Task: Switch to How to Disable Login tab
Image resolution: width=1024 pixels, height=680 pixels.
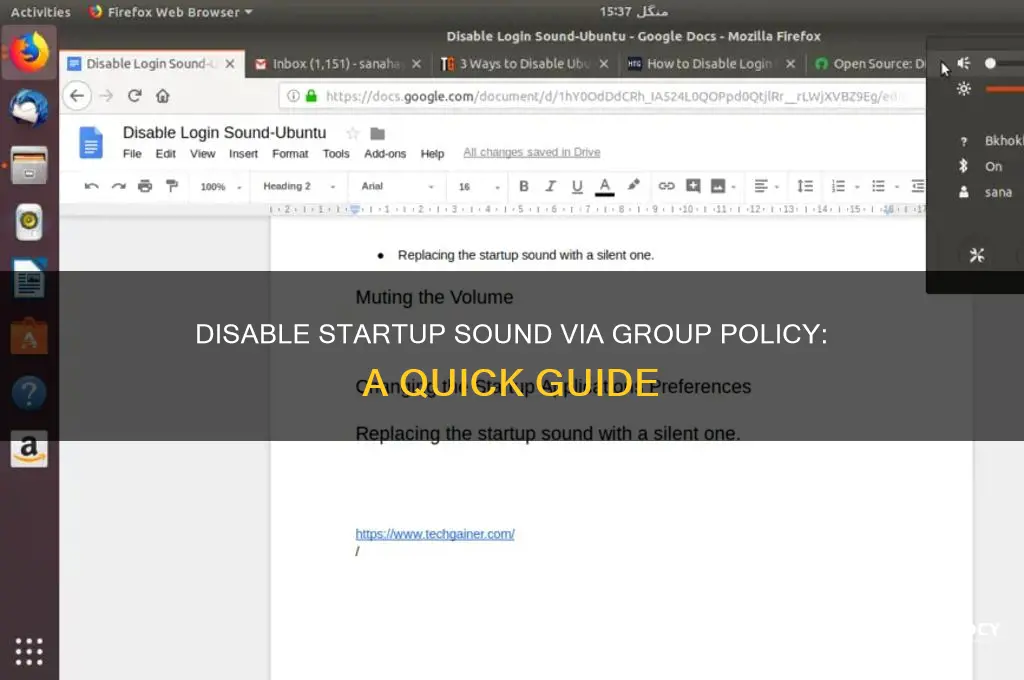Action: tap(709, 64)
